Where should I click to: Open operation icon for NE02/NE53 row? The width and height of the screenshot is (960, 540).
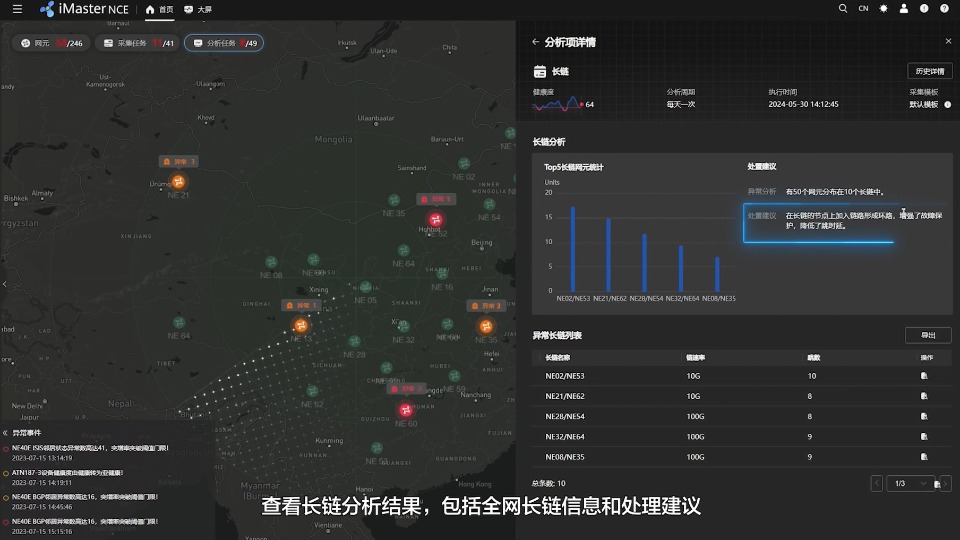925,376
